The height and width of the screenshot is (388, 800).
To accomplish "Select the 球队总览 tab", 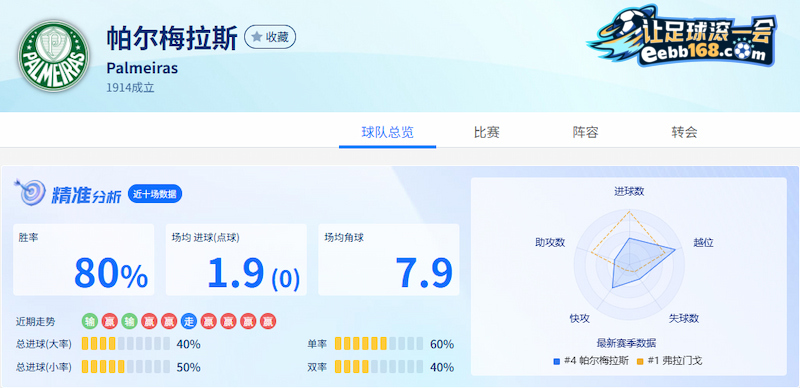I will pyautogui.click(x=387, y=133).
